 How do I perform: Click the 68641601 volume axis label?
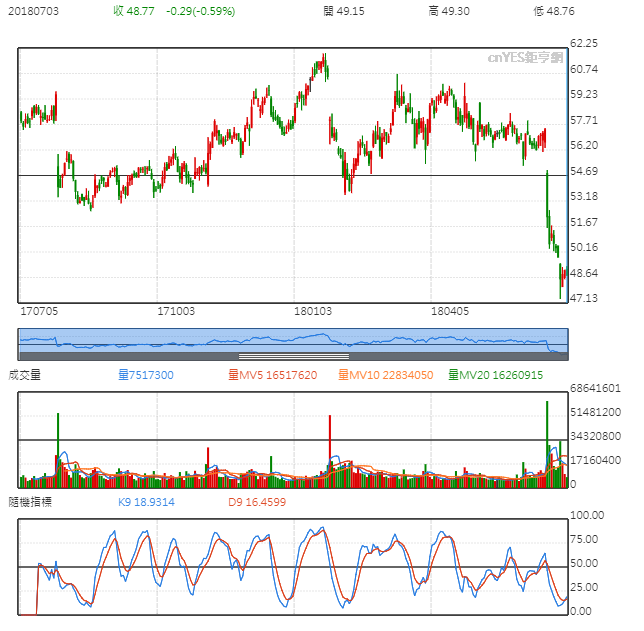click(595, 388)
